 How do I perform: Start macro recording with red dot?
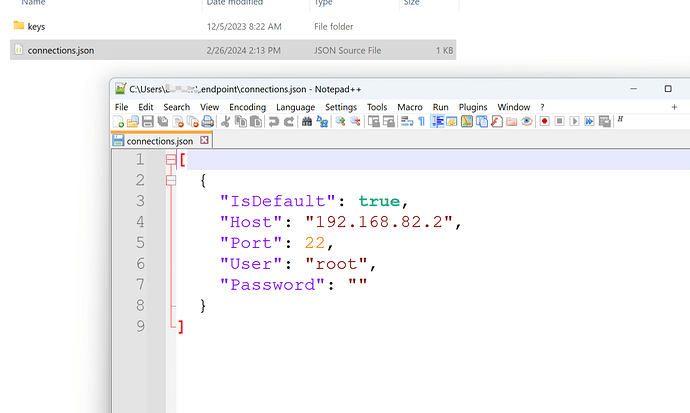[x=544, y=121]
